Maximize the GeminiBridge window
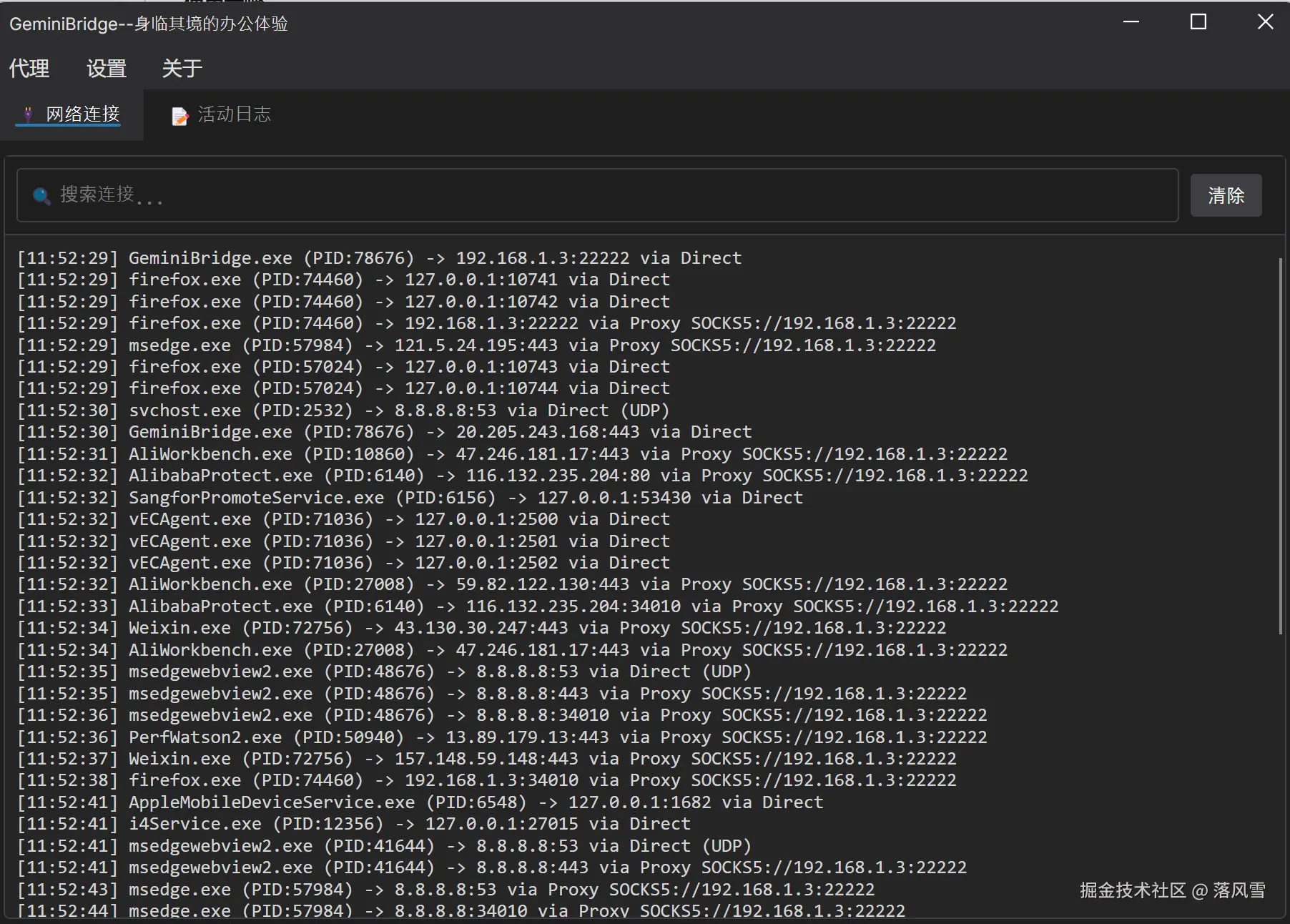 (1198, 22)
